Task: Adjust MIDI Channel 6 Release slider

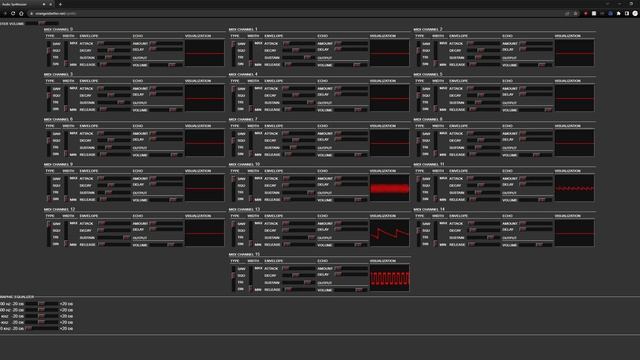Action: click(114, 155)
